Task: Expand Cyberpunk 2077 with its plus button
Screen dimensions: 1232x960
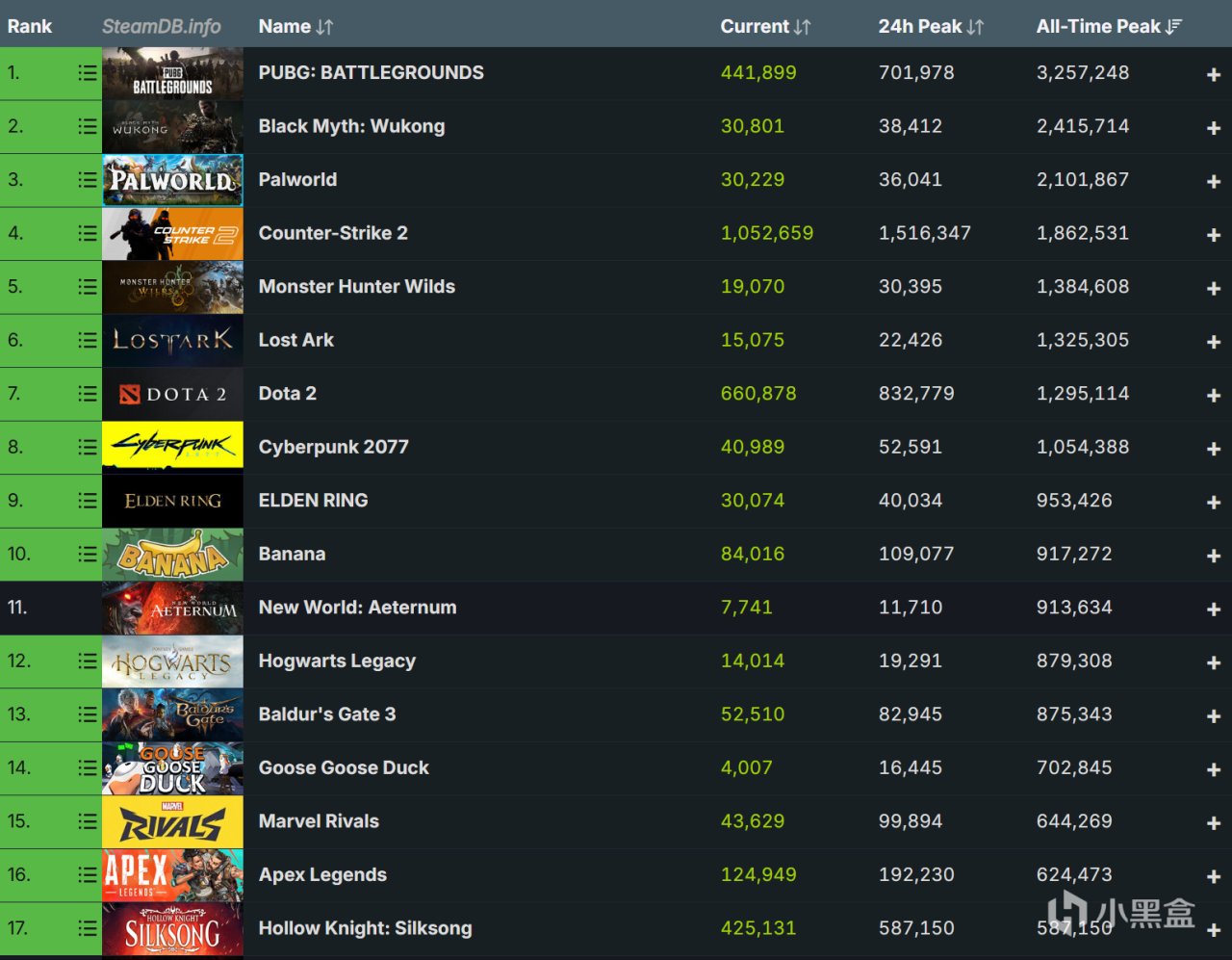Action: tap(1214, 449)
